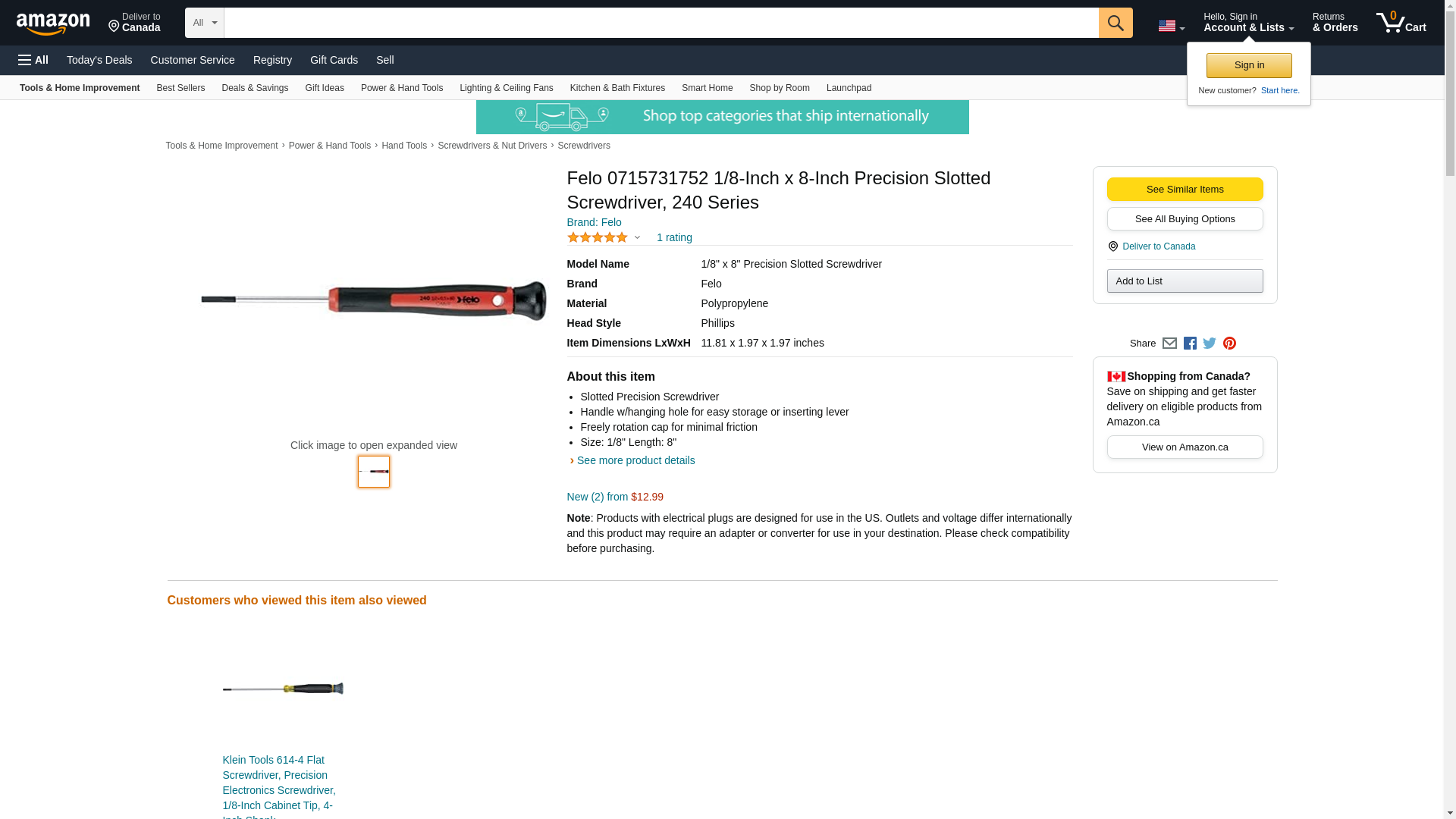Click the Amazon logo
The image size is (1456, 819).
coord(53,24)
